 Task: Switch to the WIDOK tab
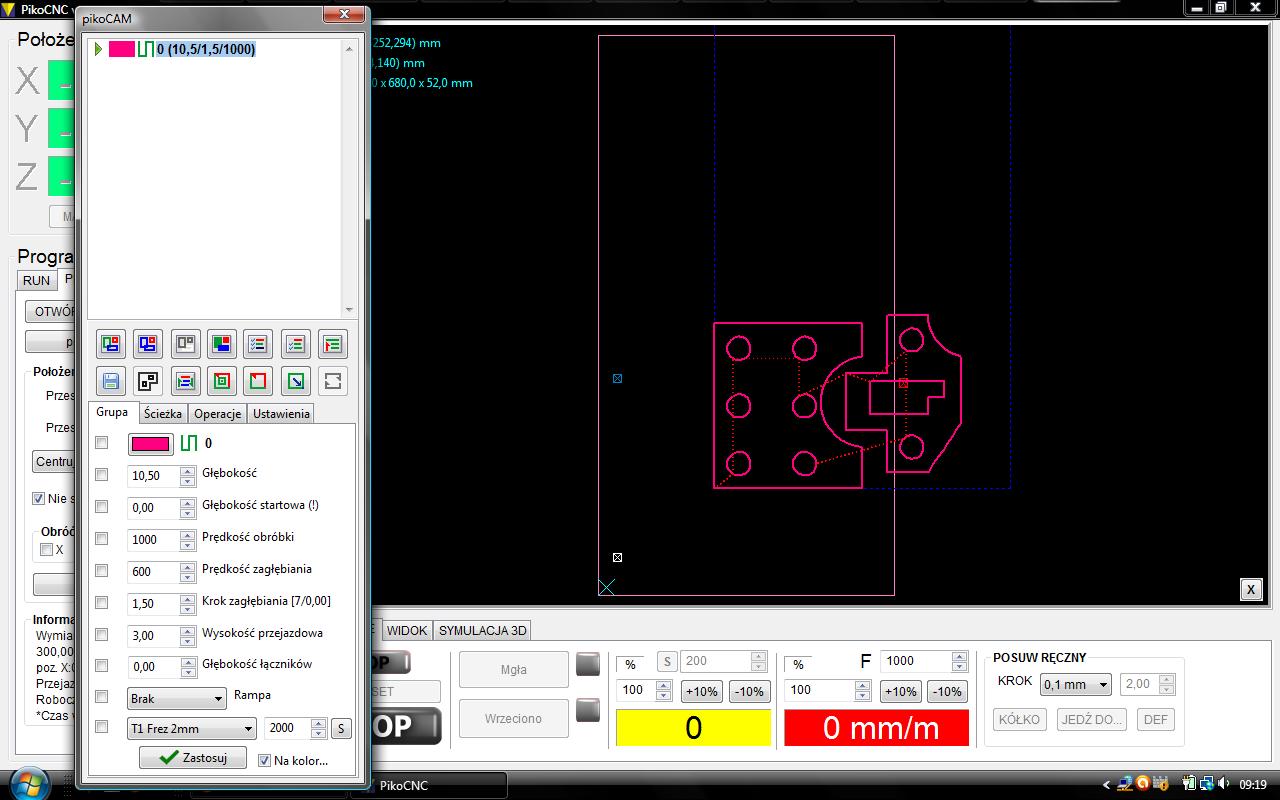407,630
